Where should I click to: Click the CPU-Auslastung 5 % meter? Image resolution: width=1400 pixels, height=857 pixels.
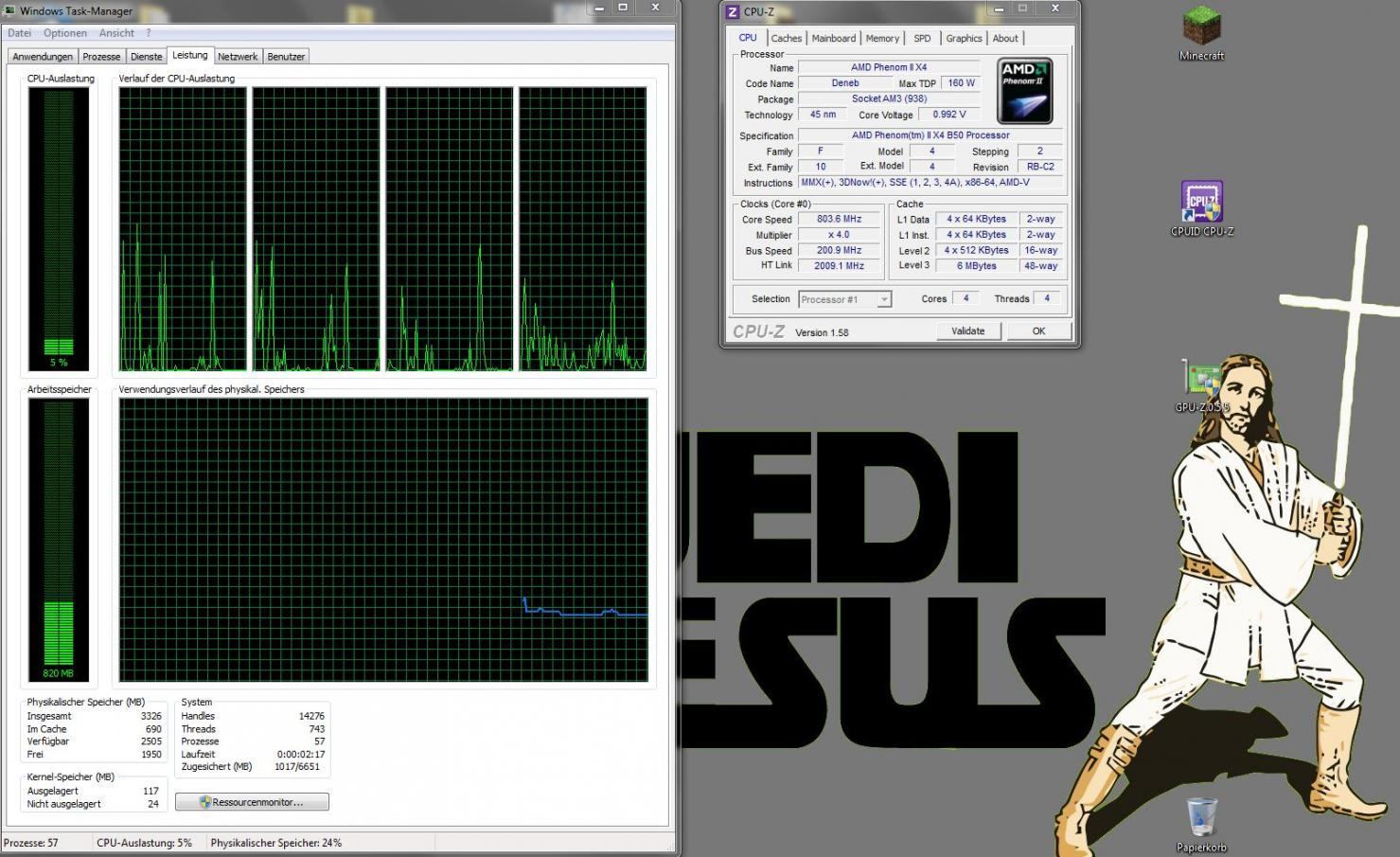(x=59, y=229)
